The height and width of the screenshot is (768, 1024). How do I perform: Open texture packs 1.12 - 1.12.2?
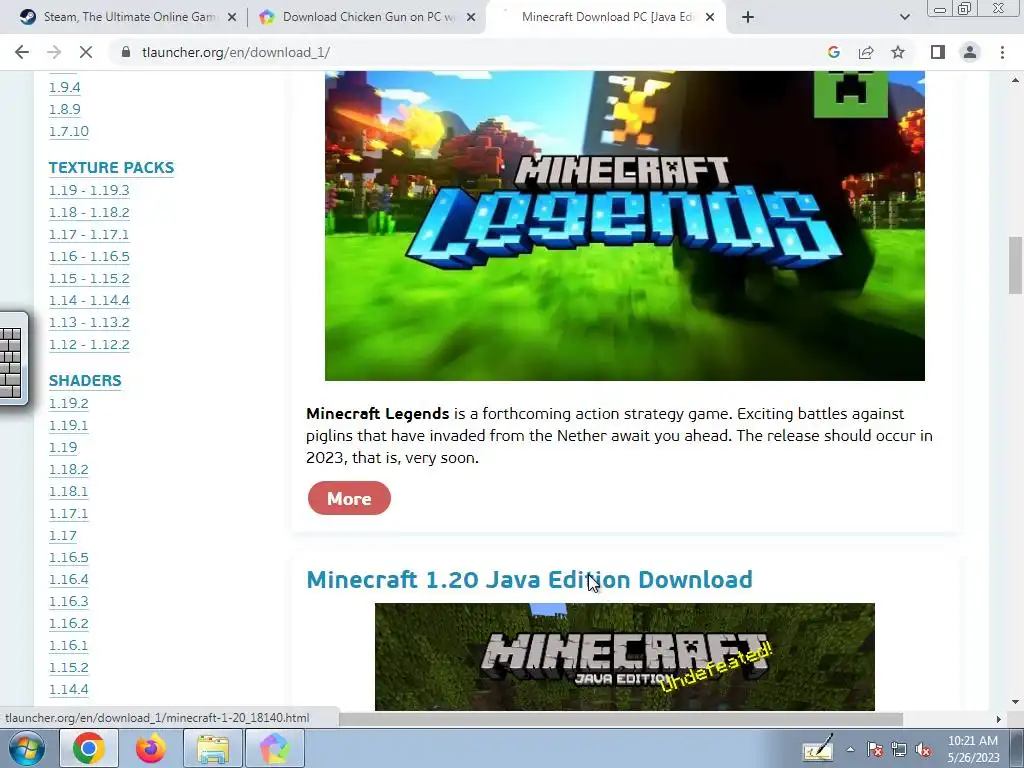click(x=89, y=345)
